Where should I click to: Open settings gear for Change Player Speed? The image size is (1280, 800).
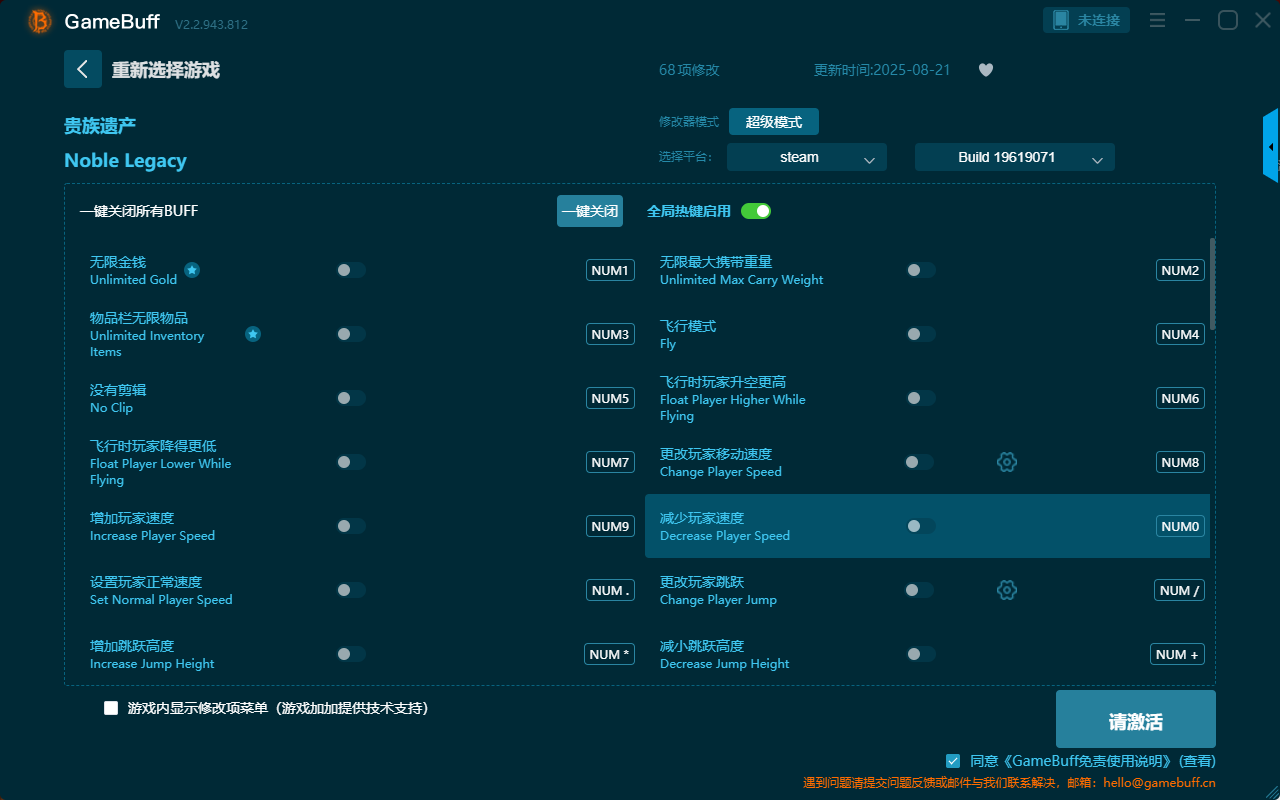1007,462
